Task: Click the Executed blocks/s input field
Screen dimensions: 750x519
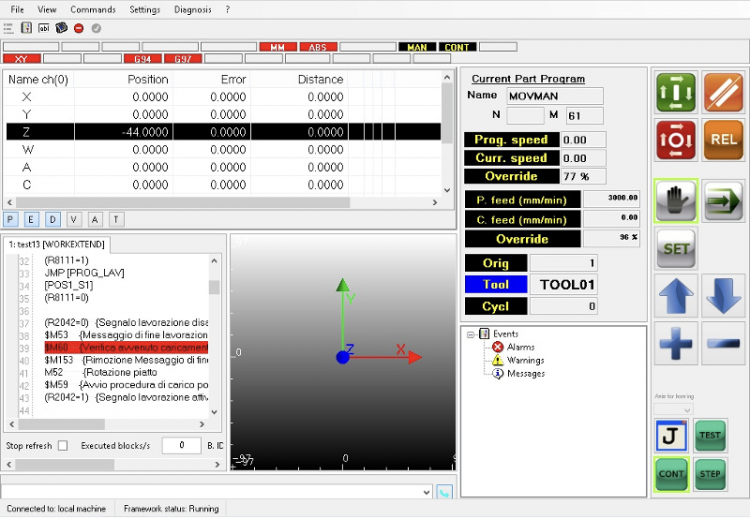Action: (181, 445)
